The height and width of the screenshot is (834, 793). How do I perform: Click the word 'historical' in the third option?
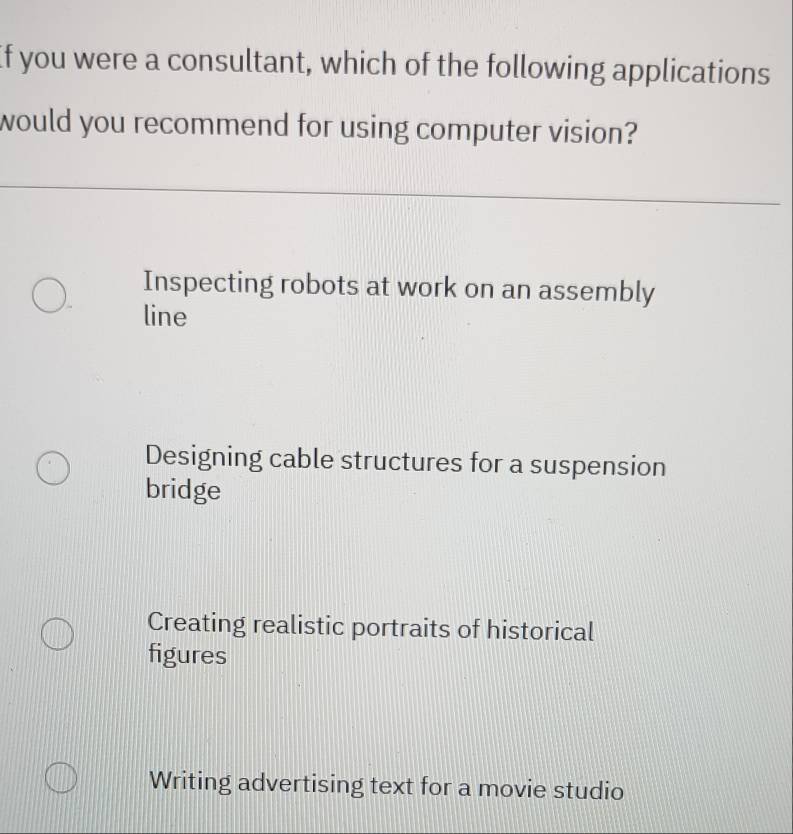[540, 631]
